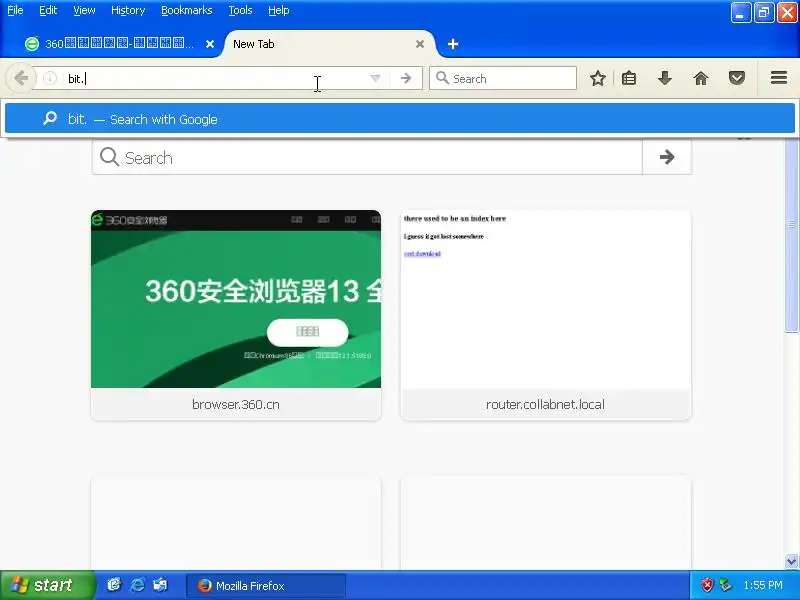The width and height of the screenshot is (800, 600).
Task: Minimize the Firefox window
Action: pos(741,13)
